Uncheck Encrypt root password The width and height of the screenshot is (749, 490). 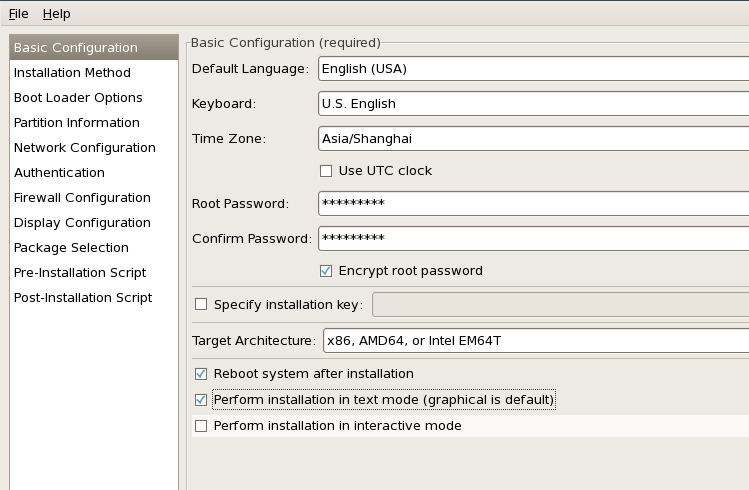(x=326, y=271)
